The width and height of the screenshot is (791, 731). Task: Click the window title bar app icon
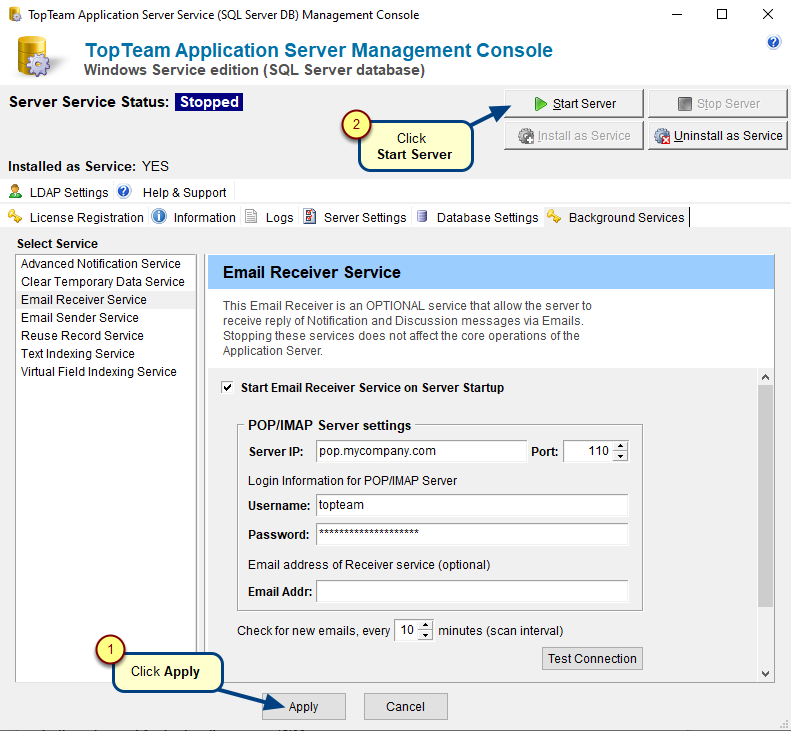(x=15, y=14)
